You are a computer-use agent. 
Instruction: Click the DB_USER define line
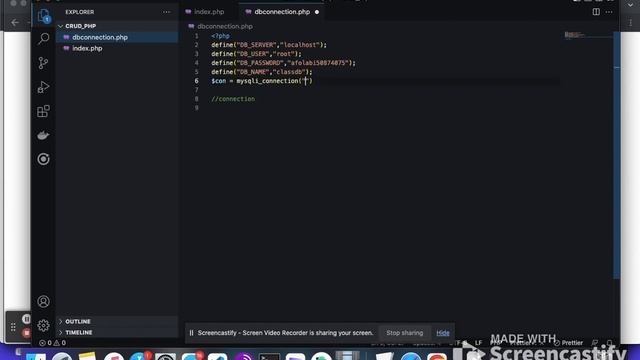pos(256,54)
